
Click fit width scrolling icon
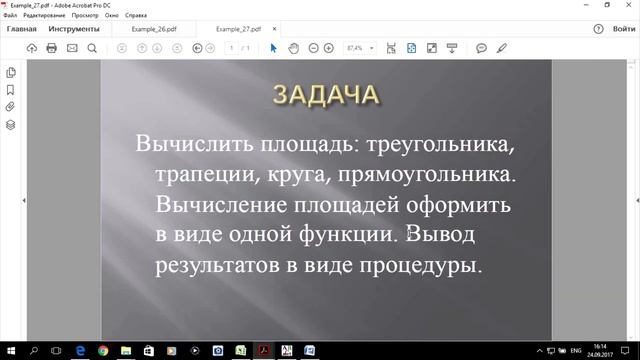tap(391, 48)
